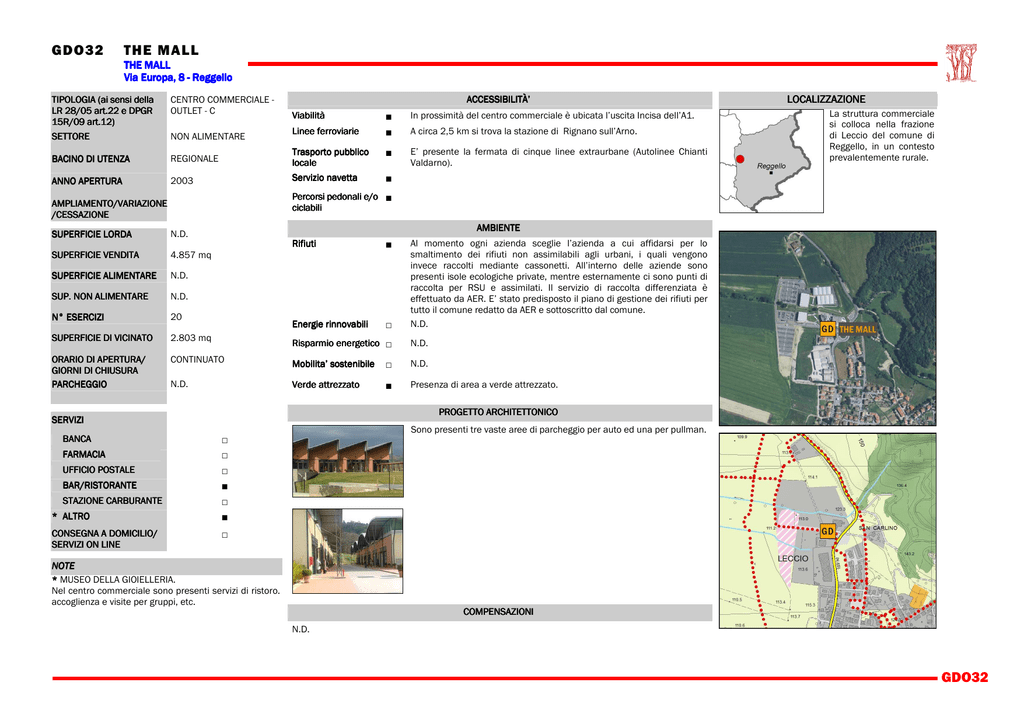Image resolution: width=1024 pixels, height=724 pixels.
Task: Select the BACINO DI UTENZA value REGIONALE
Action: click(195, 159)
